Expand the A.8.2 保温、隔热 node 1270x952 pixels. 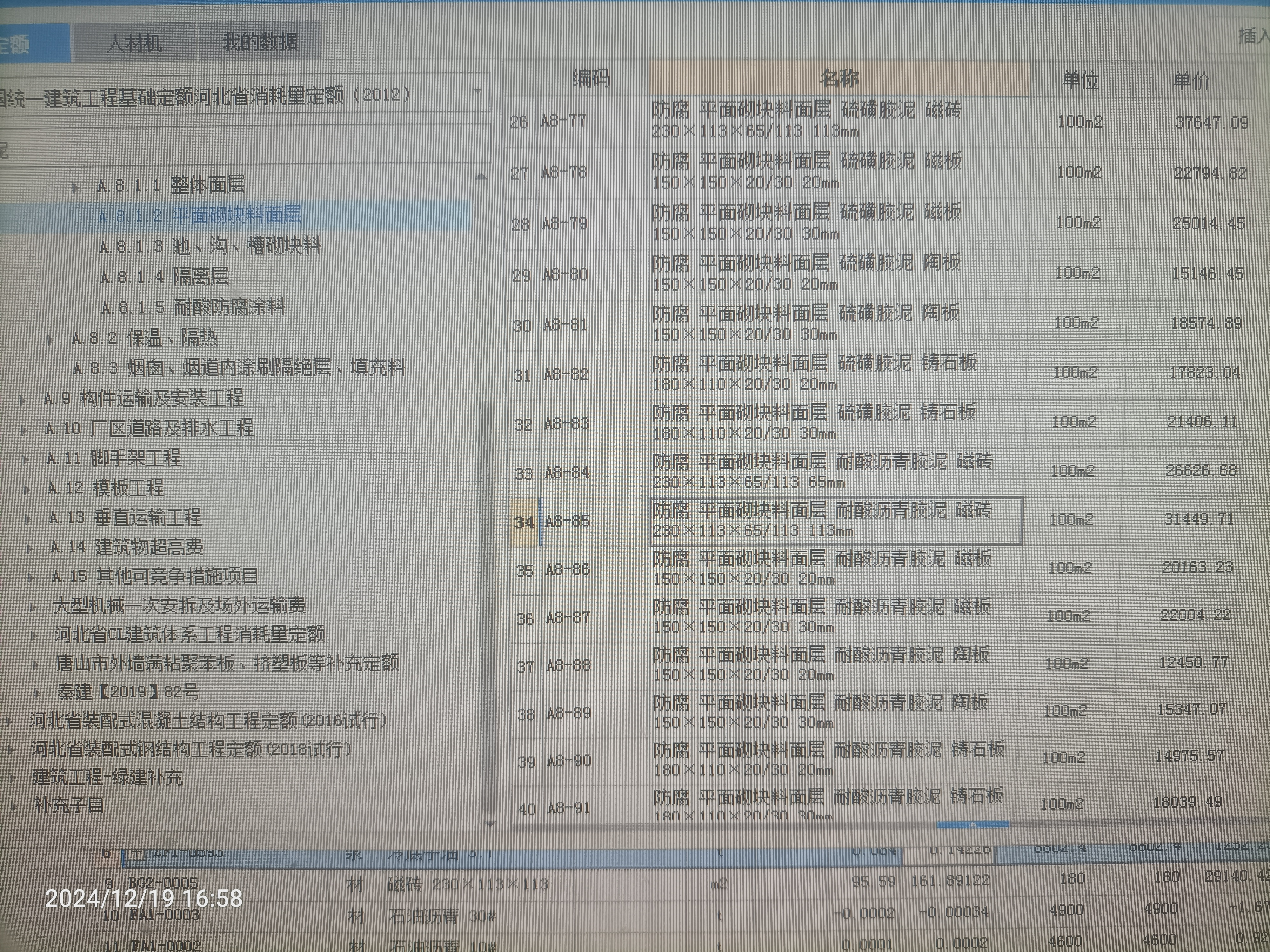(50, 340)
